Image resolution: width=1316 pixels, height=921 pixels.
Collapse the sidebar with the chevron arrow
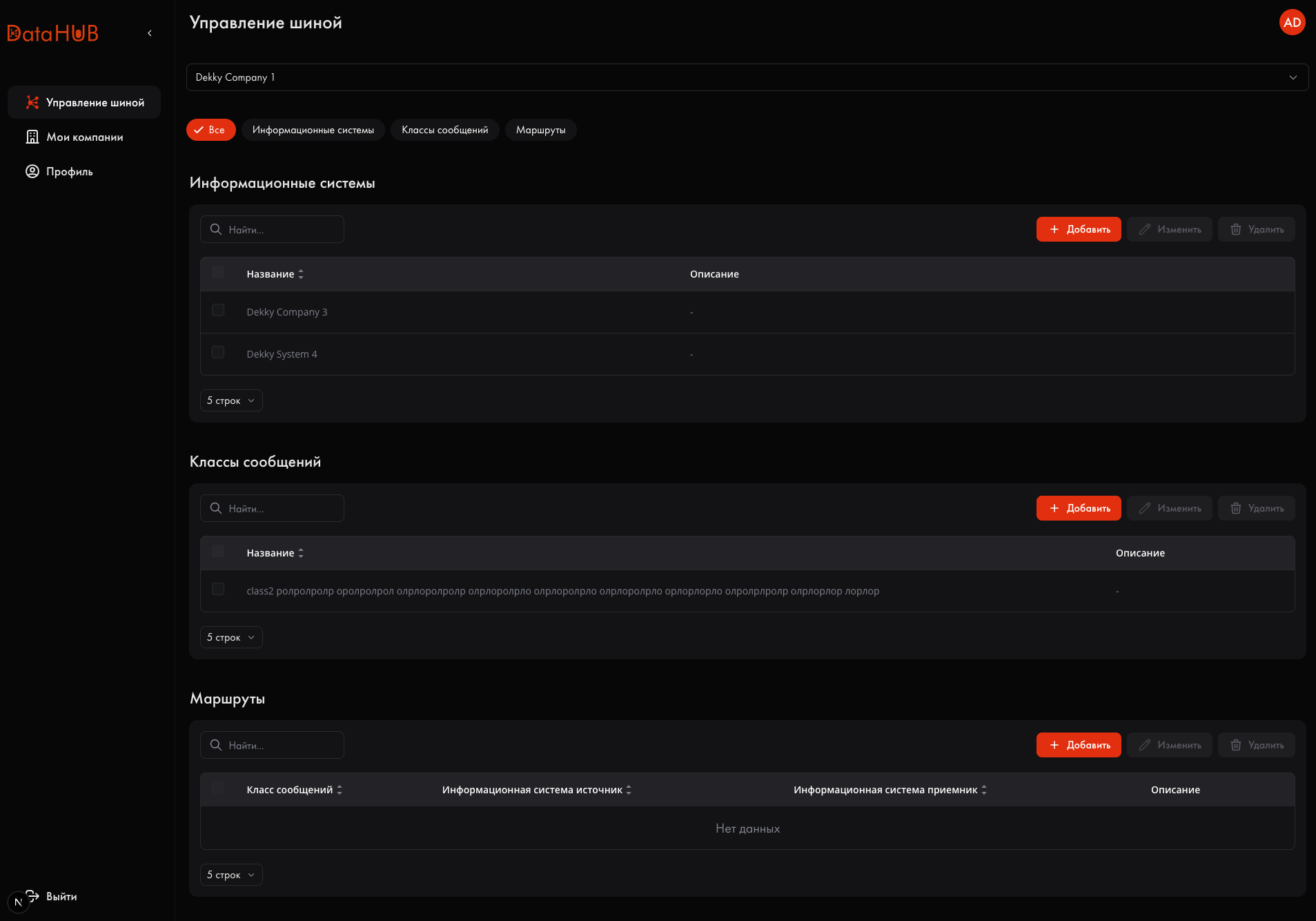coord(150,33)
